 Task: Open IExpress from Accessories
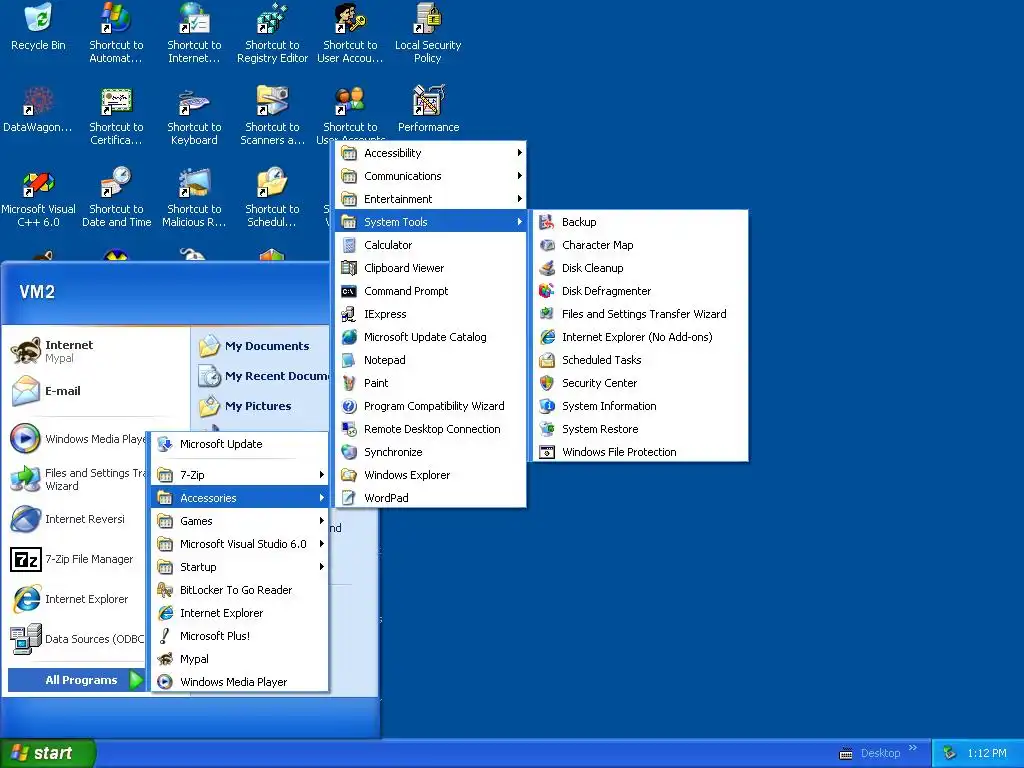coord(431,314)
